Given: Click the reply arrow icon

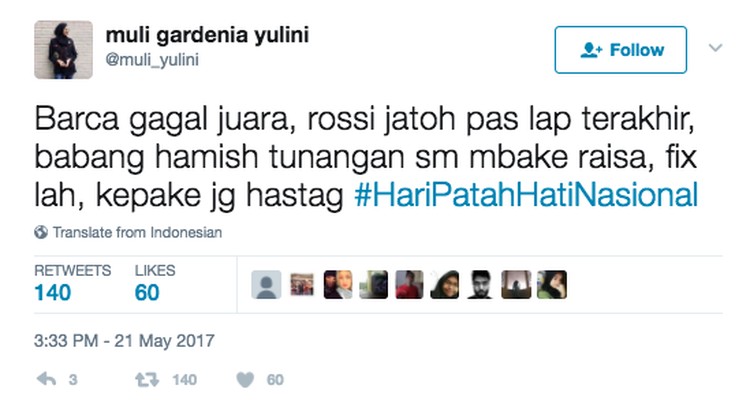Looking at the screenshot, I should click(x=46, y=379).
